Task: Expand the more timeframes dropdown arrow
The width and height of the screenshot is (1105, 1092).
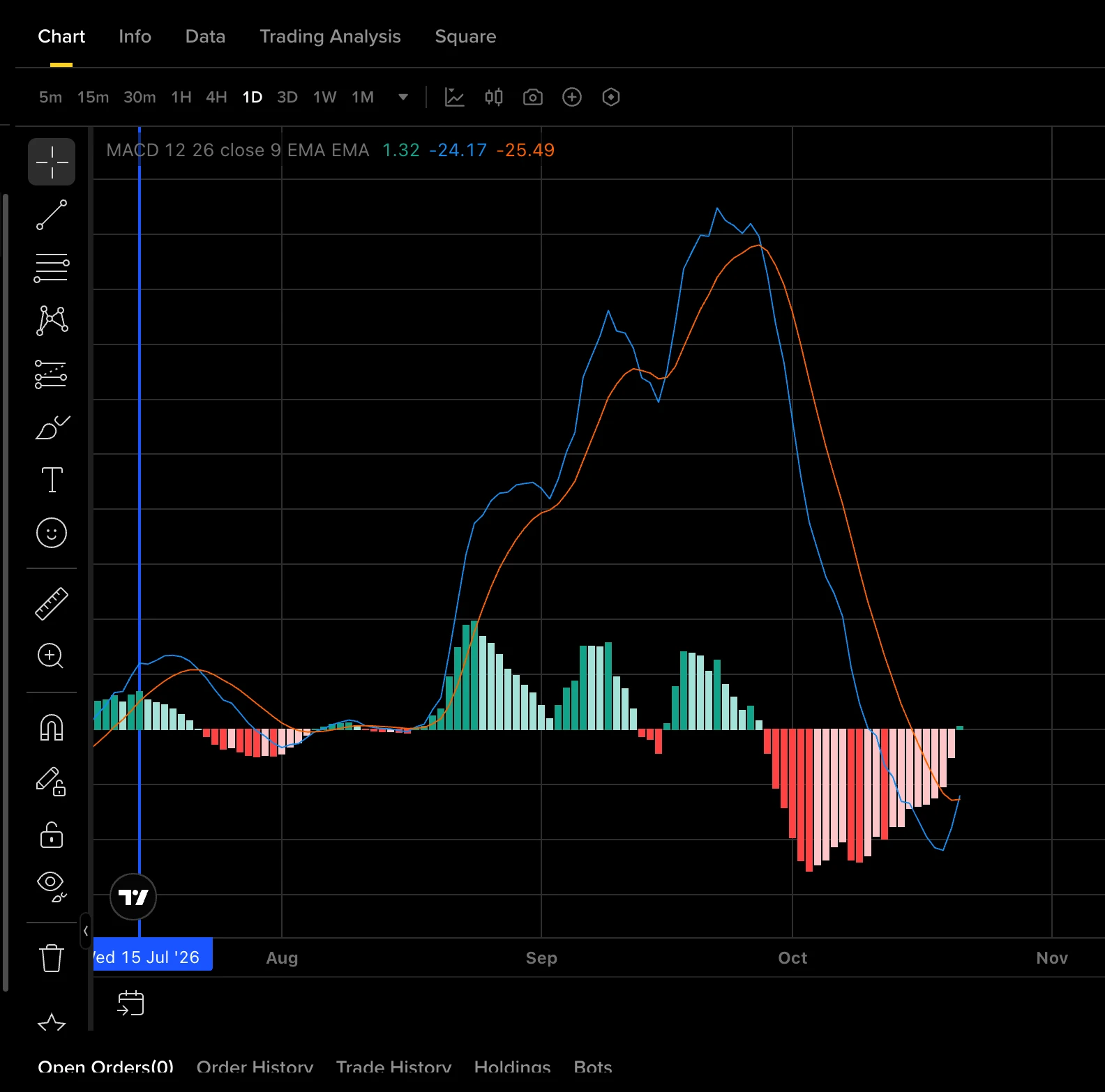Action: coord(403,97)
